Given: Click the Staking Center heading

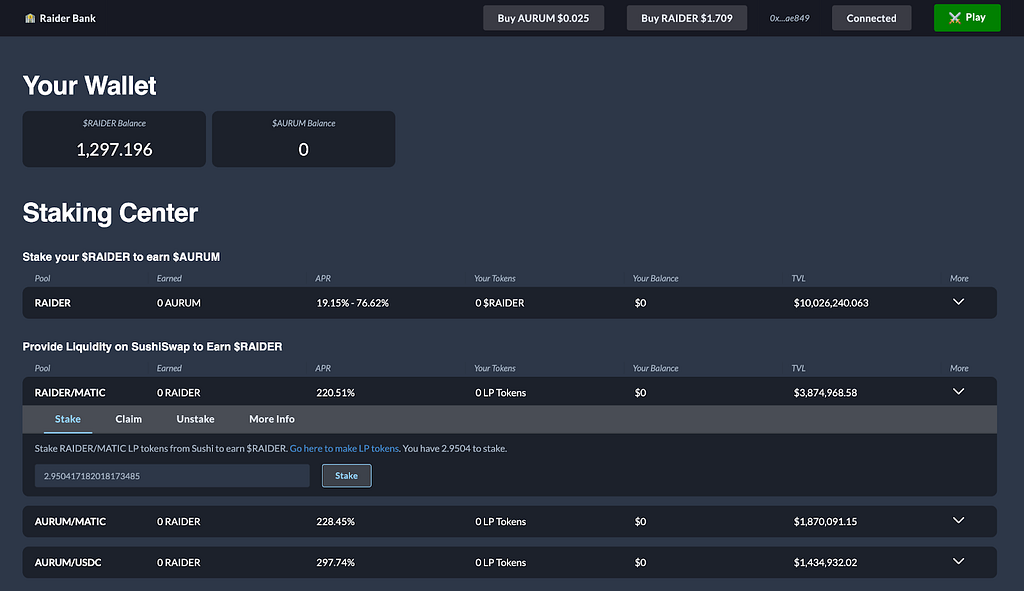Looking at the screenshot, I should pyautogui.click(x=110, y=213).
